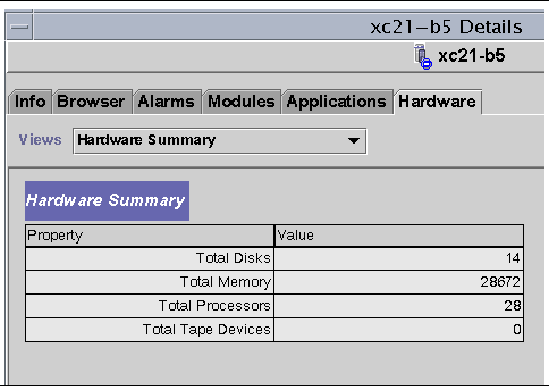
Task: Click the xc21-b5 host name label
Action: 472,56
